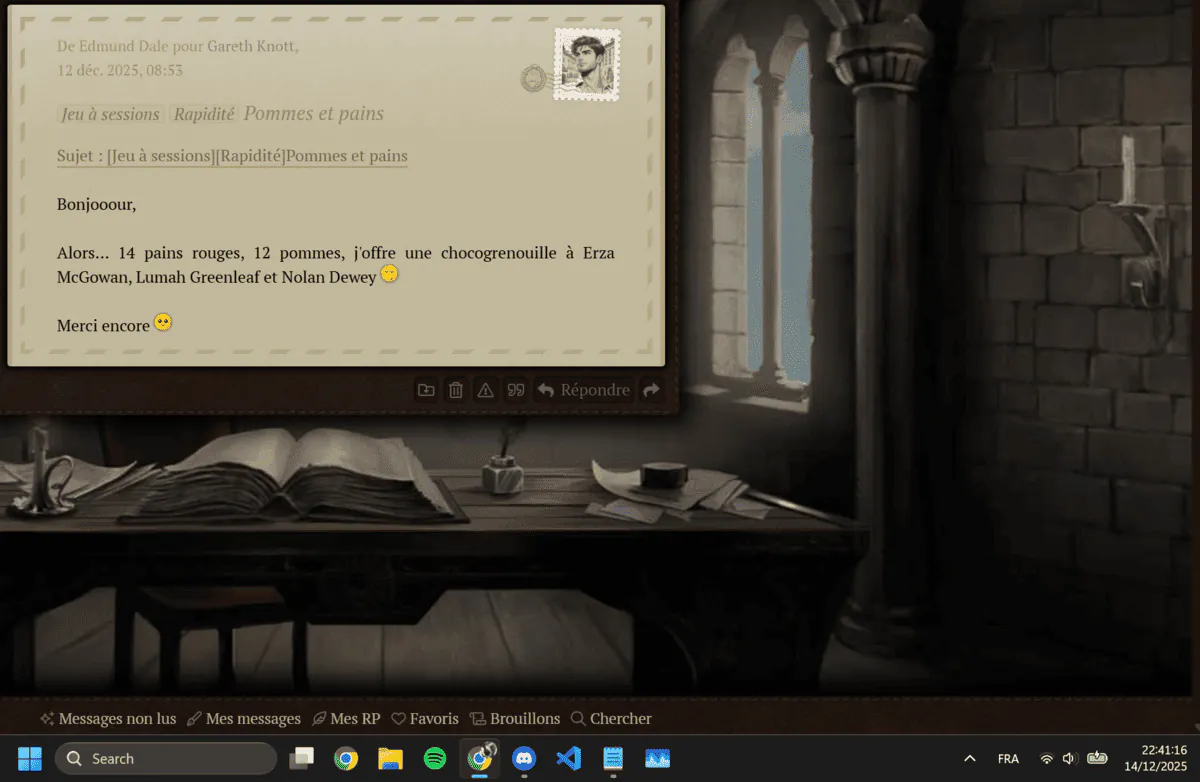Open the Favoris section

pyautogui.click(x=425, y=719)
